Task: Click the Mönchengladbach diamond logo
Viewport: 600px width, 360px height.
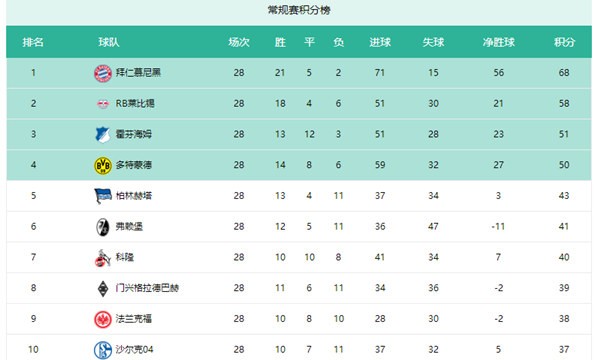Action: point(103,288)
